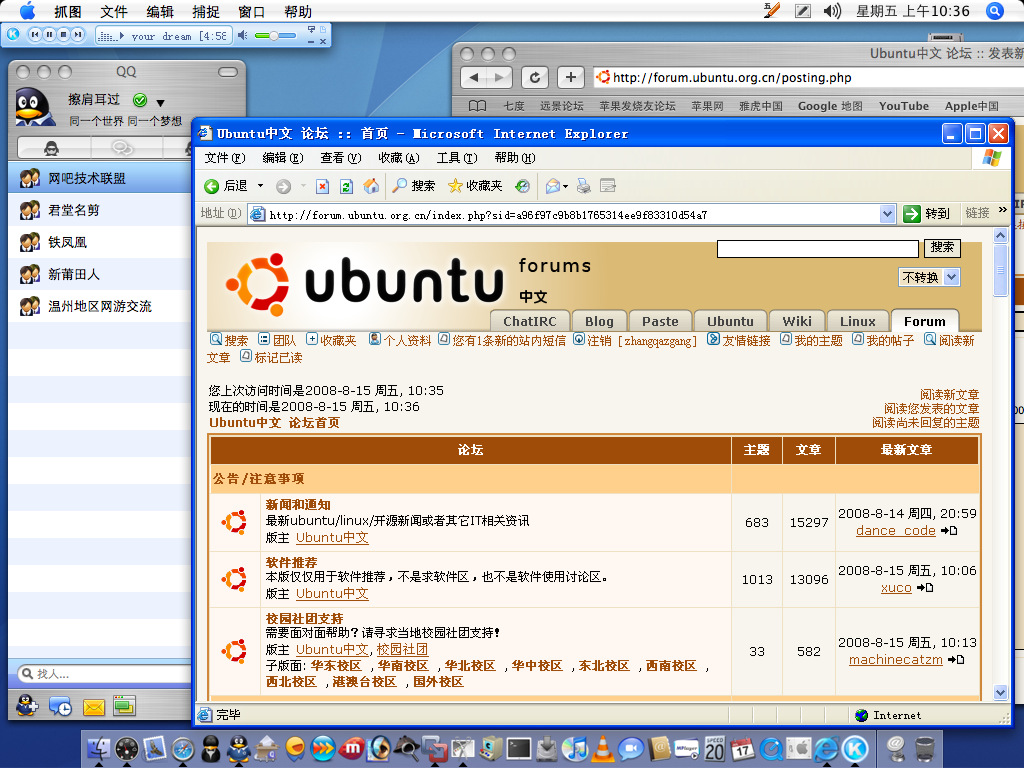Screen dimensions: 1024x768
Task: Stop playback in the music player
Action: [x=63, y=34]
